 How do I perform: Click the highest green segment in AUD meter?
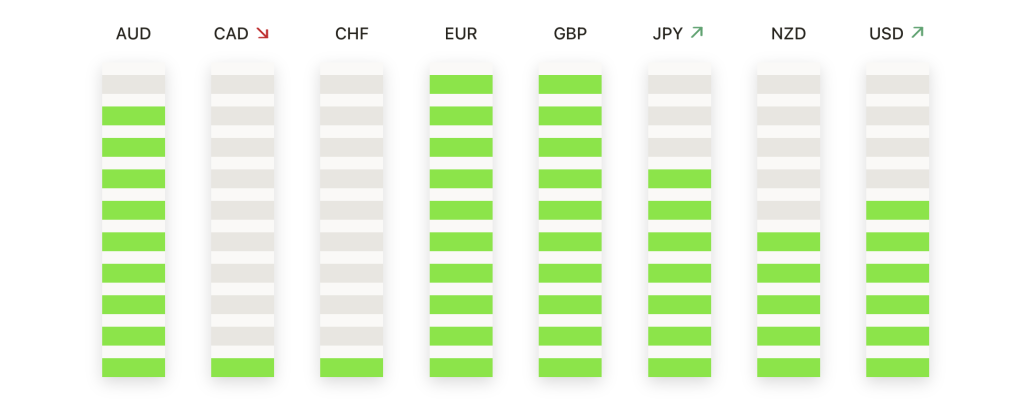click(x=133, y=116)
